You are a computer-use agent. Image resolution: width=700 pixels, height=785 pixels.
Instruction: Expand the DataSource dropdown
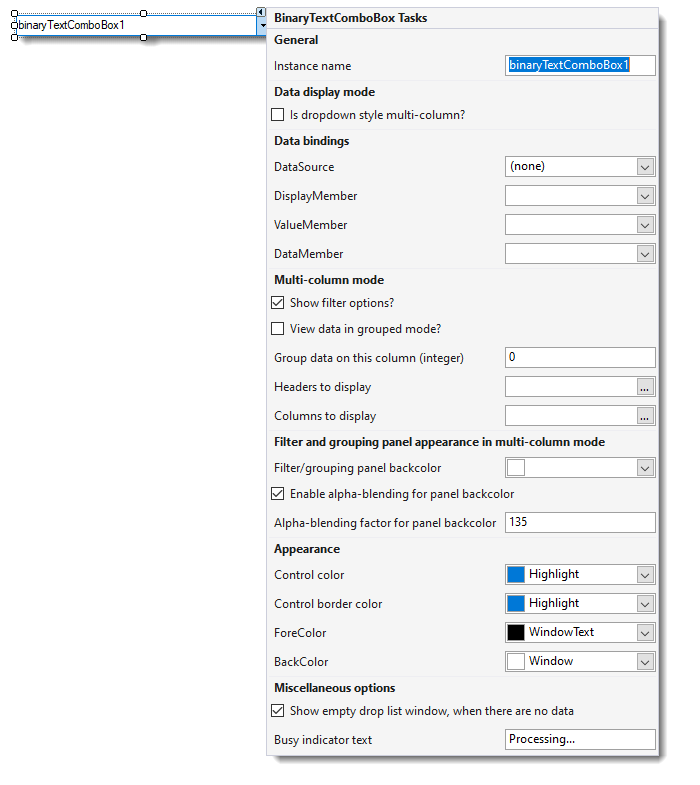(645, 167)
